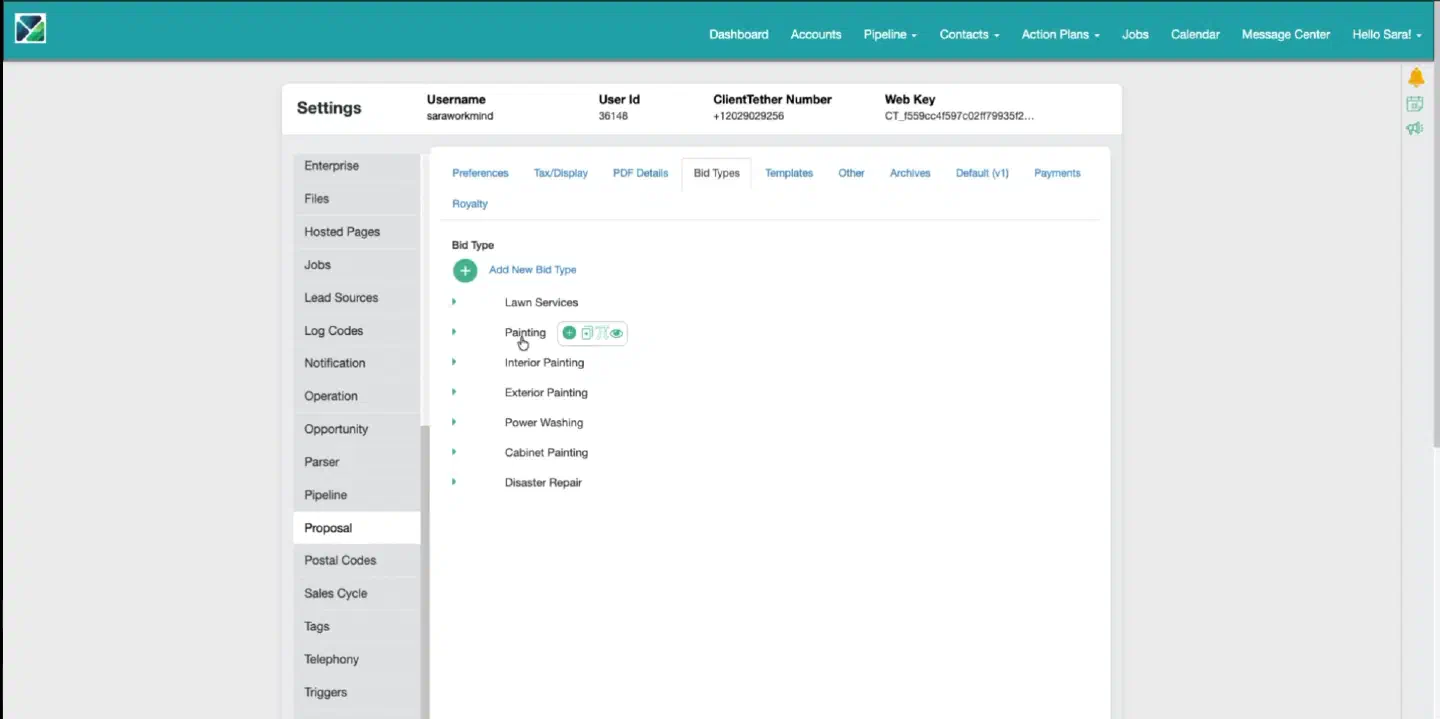Screen dimensions: 1440x719
Task: Click the Interior Painting bid type name
Action: [544, 362]
